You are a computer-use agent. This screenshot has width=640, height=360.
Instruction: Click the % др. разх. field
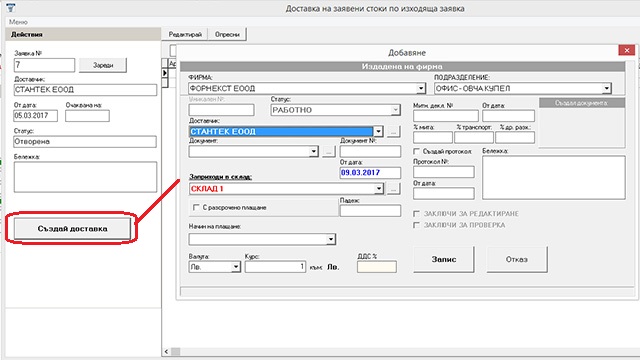tap(515, 138)
